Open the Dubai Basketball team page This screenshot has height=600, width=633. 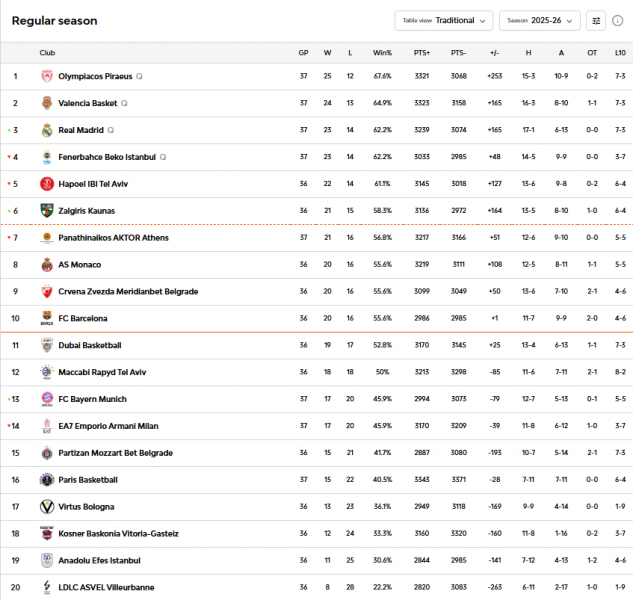90,345
